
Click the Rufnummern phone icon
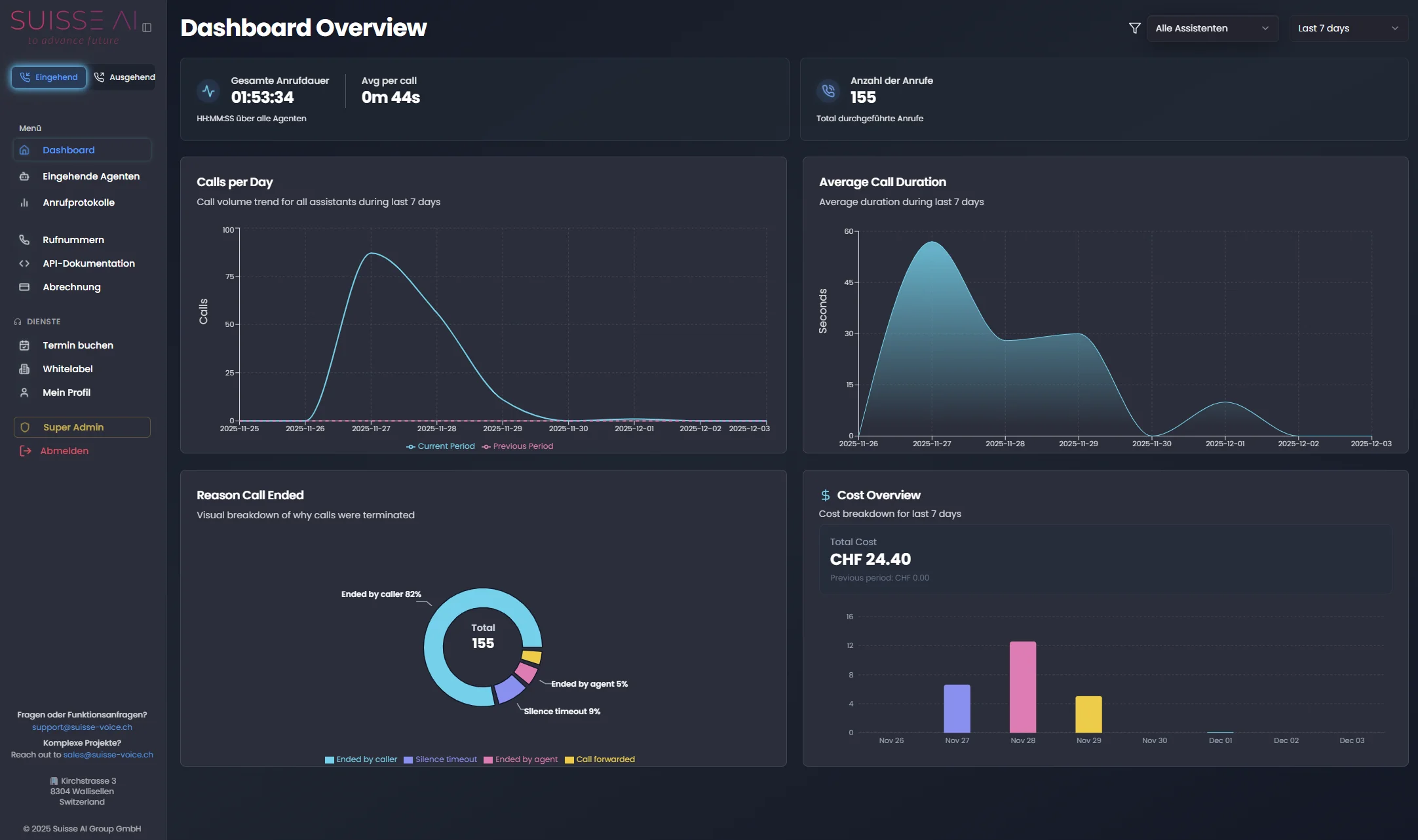[x=24, y=240]
